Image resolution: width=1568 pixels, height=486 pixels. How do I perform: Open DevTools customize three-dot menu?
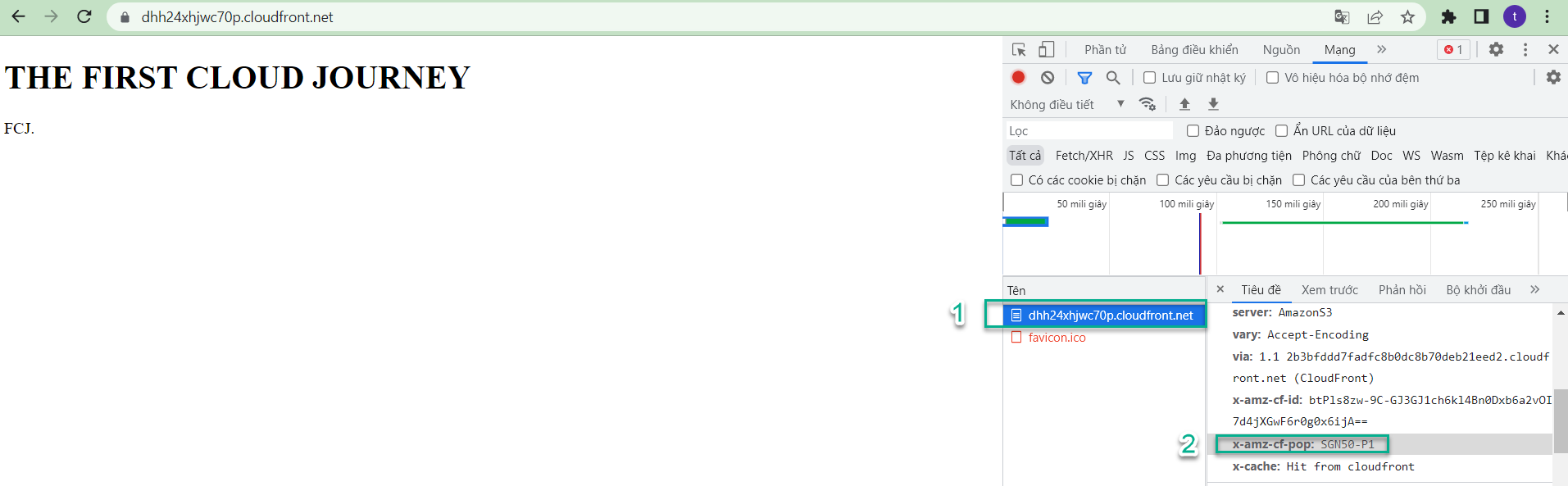pos(1525,50)
